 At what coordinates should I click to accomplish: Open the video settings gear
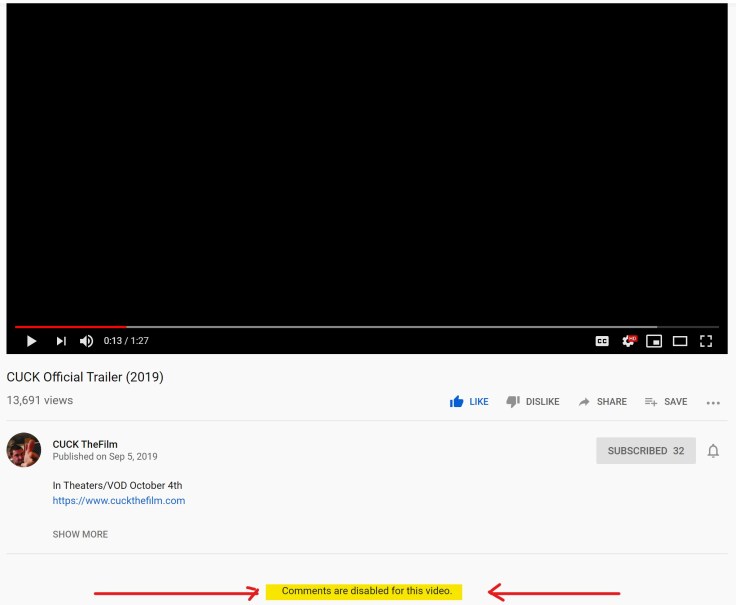pyautogui.click(x=629, y=341)
